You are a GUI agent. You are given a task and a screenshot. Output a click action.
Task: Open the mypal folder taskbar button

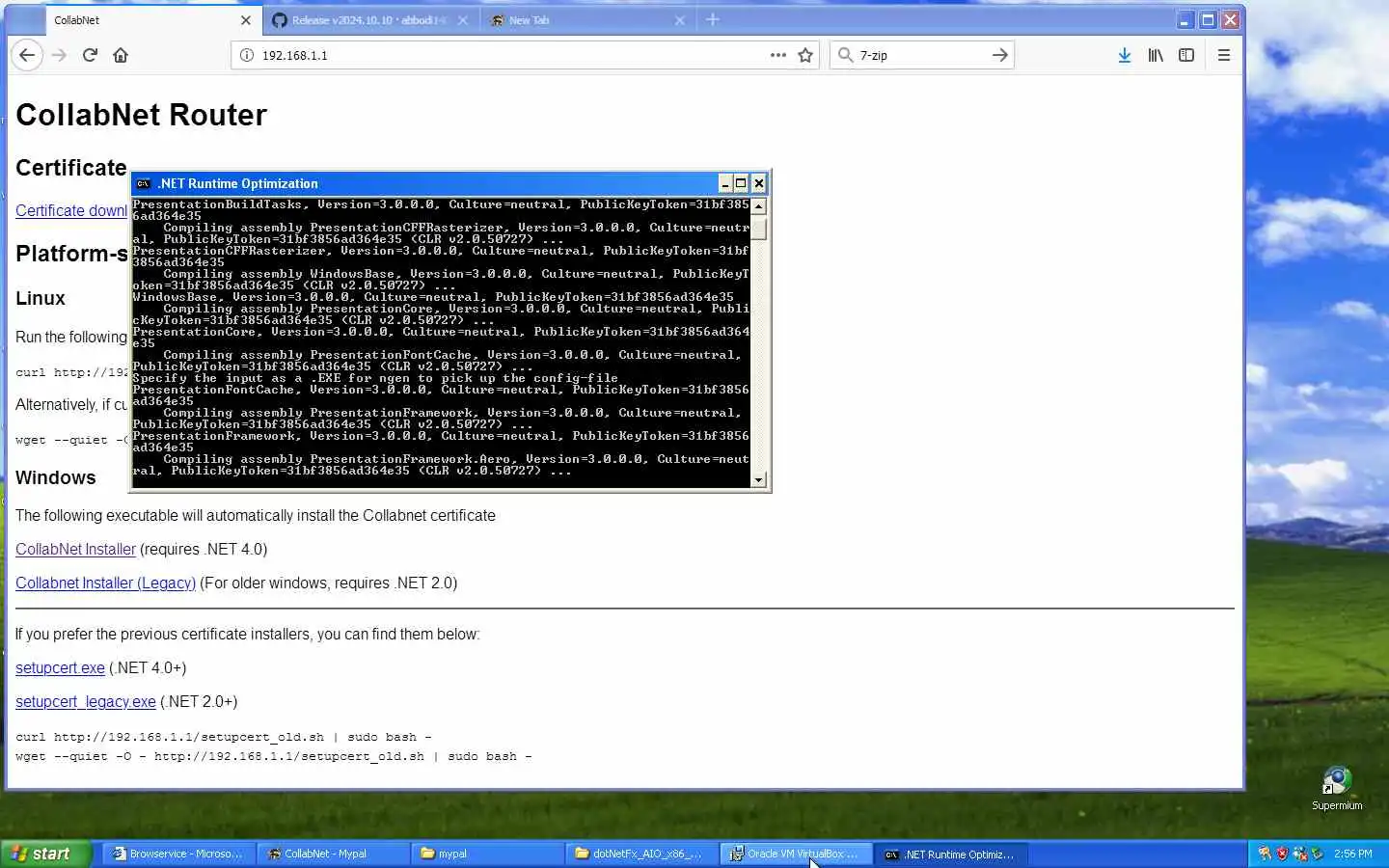487,854
